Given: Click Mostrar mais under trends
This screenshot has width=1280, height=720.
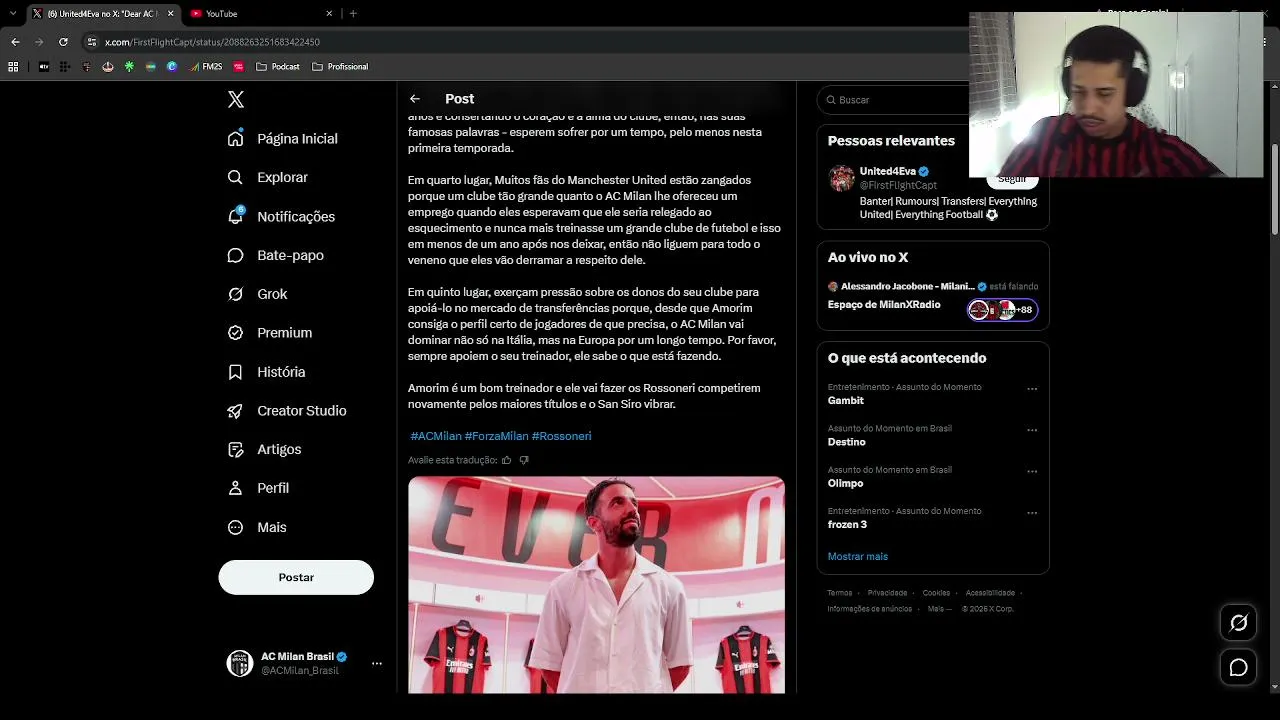Looking at the screenshot, I should click(858, 556).
